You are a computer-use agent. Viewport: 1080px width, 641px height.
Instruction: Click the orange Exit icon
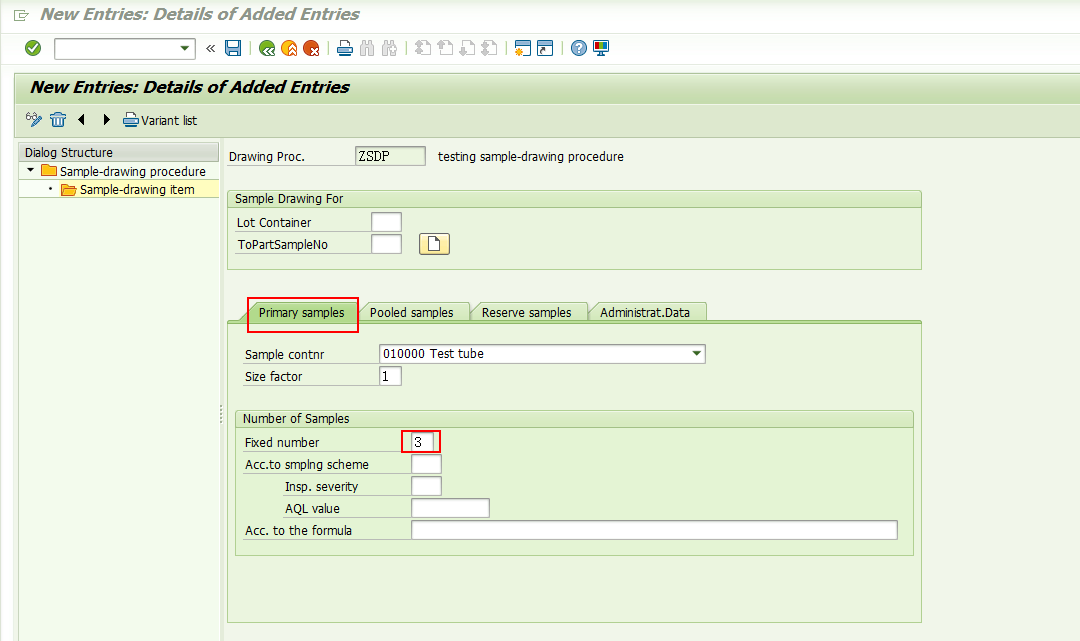[x=289, y=48]
